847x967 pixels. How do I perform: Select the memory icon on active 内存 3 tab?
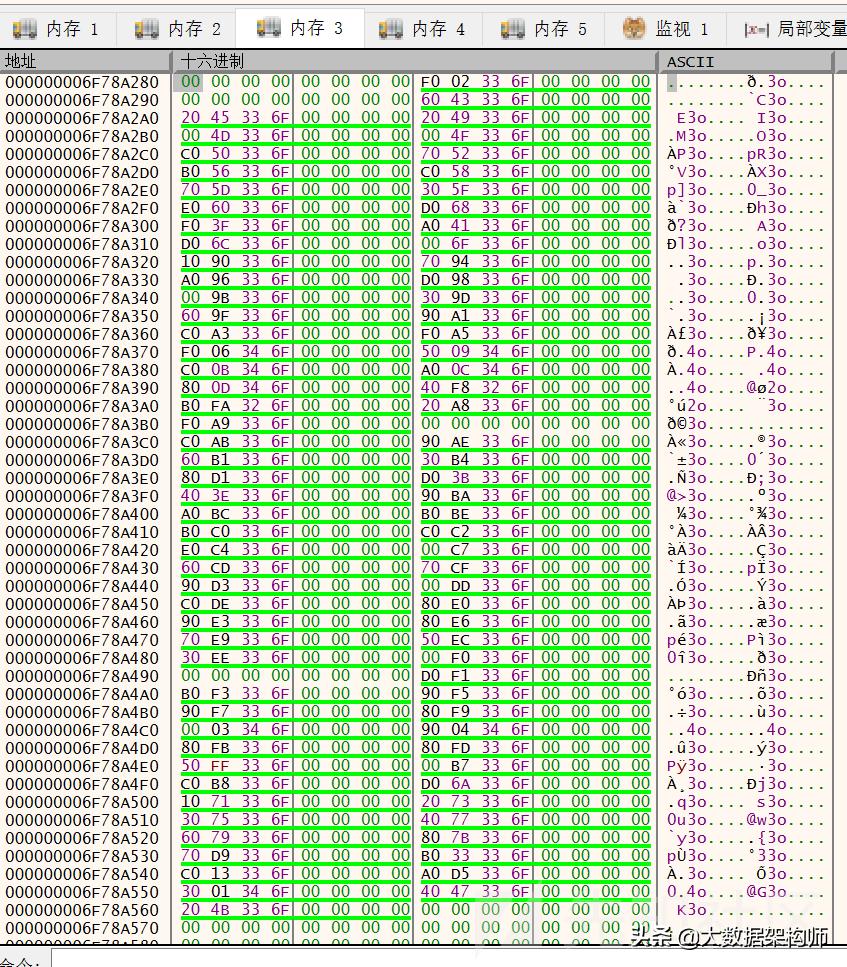pos(268,28)
